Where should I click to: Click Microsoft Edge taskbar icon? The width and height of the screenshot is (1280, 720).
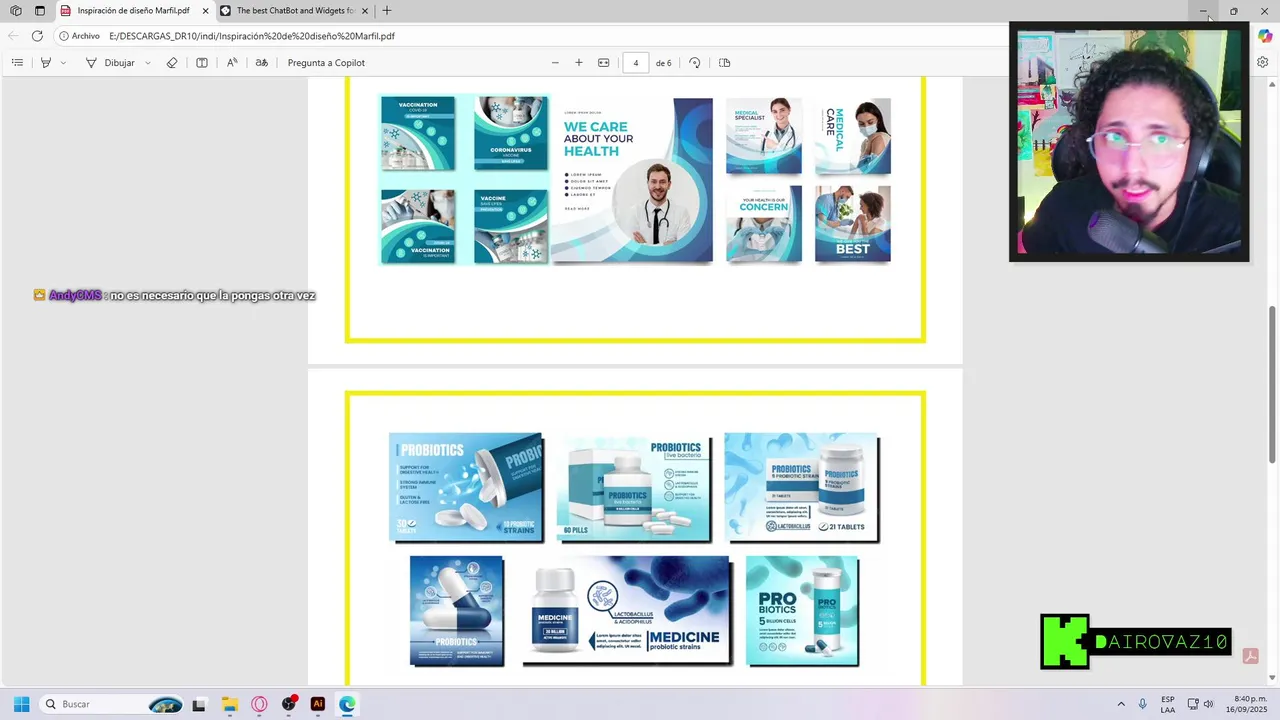pos(347,704)
